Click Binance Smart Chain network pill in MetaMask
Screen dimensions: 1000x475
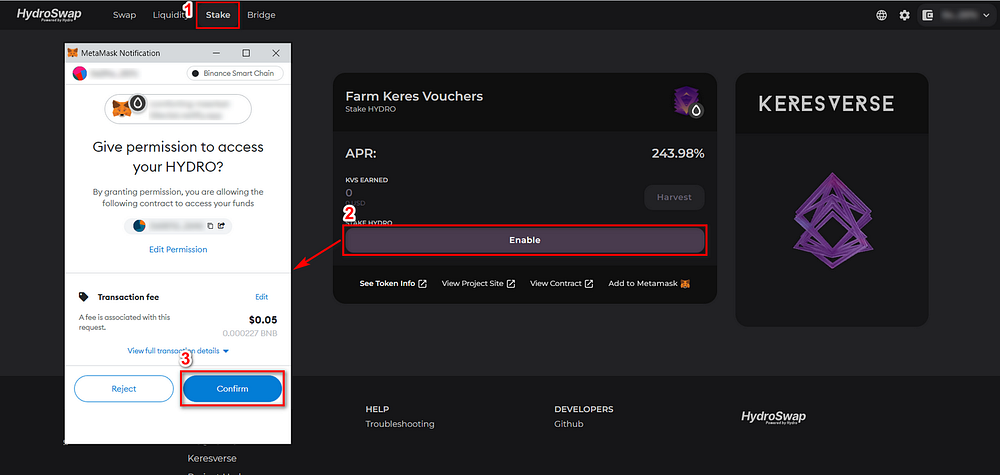coord(235,73)
